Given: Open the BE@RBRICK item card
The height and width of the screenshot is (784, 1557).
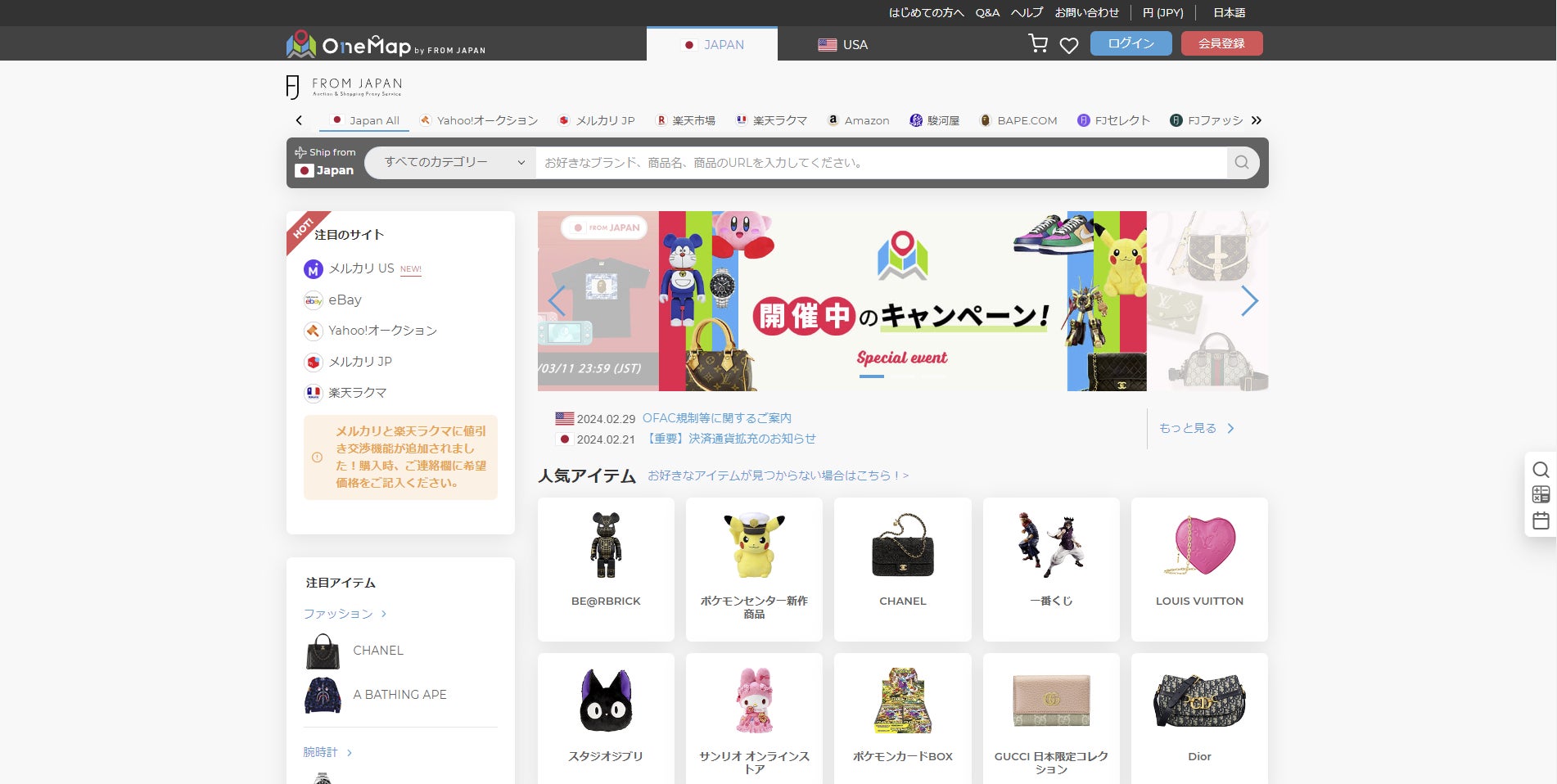Looking at the screenshot, I should [606, 570].
